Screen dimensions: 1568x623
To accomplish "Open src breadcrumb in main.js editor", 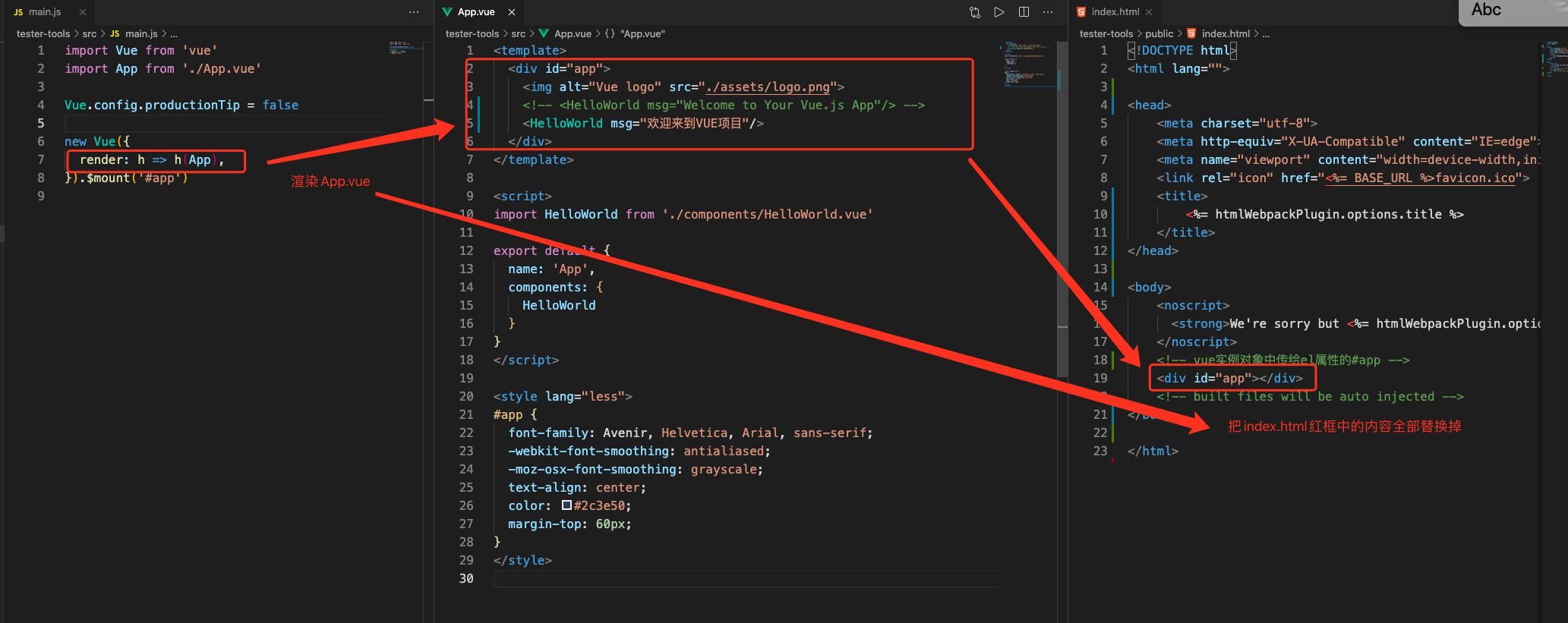I will click(x=90, y=33).
